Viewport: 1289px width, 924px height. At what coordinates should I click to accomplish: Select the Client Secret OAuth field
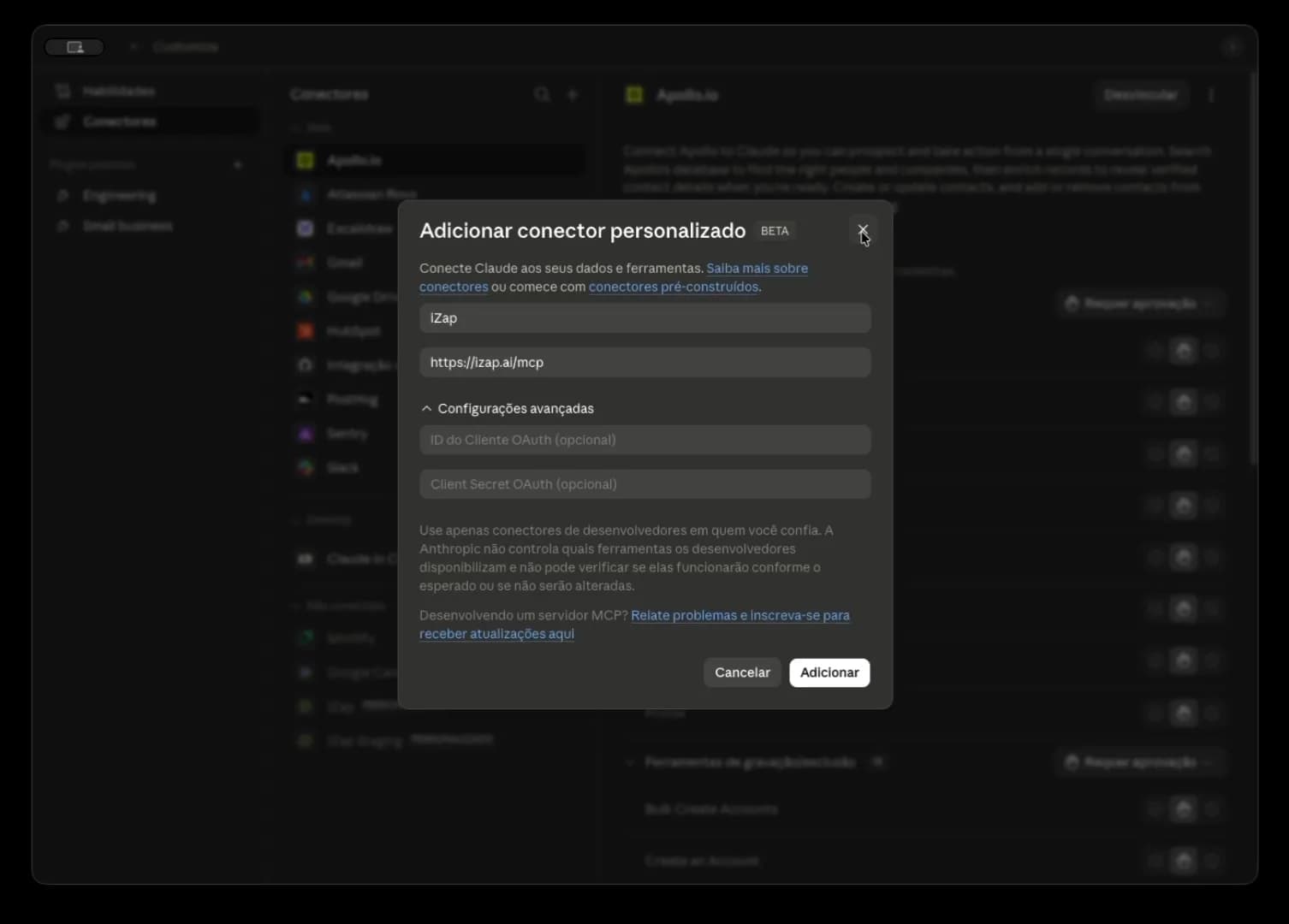[645, 484]
